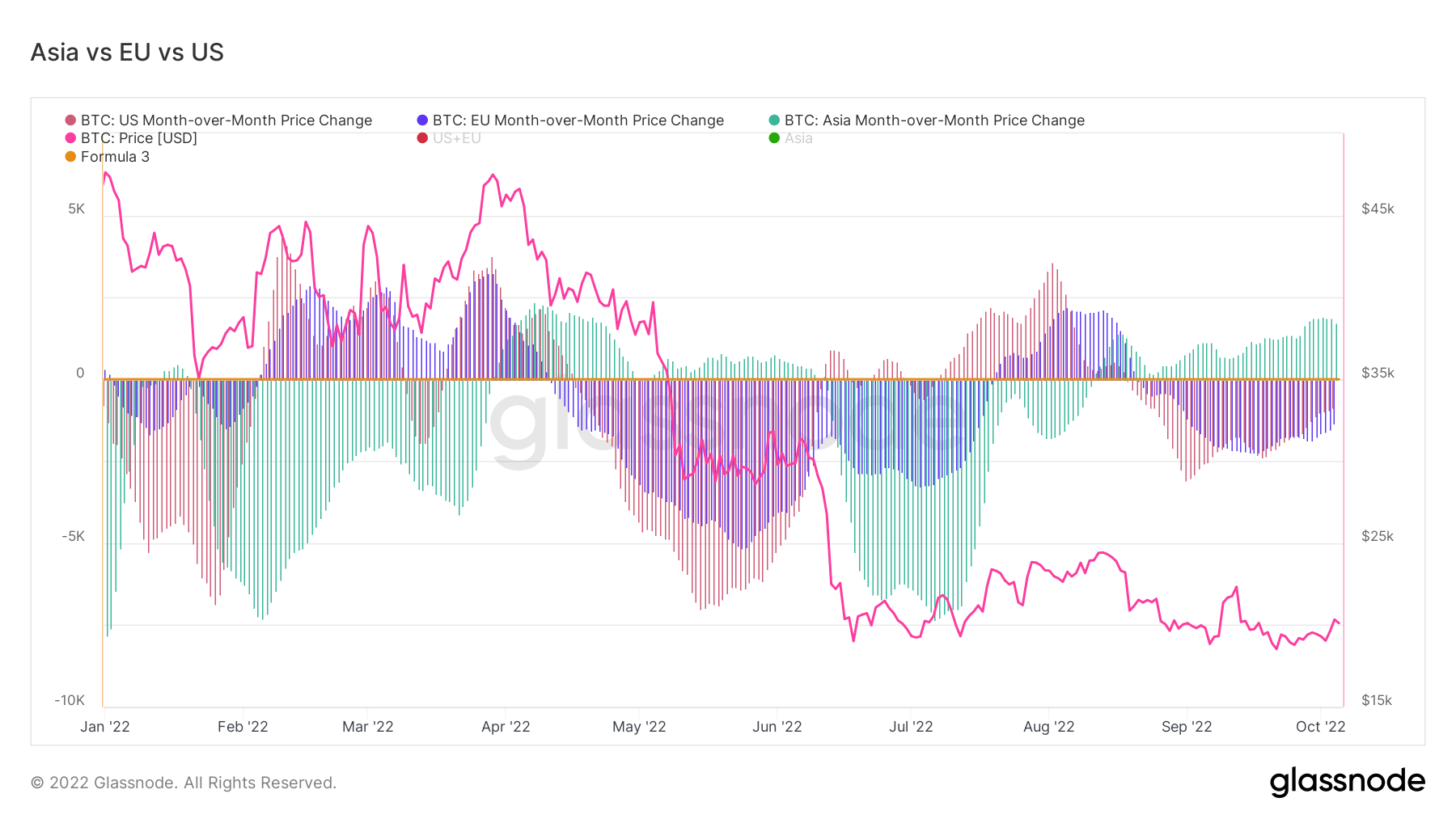Click the Apr '22 x-axis label
The width and height of the screenshot is (1456, 819).
[506, 727]
